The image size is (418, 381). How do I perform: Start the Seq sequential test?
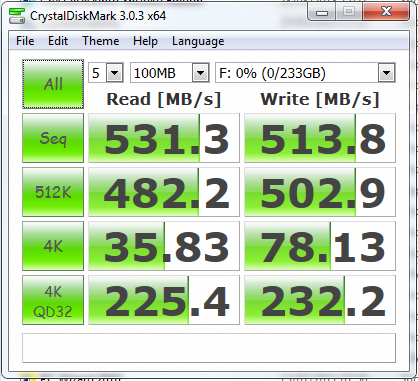click(x=53, y=138)
